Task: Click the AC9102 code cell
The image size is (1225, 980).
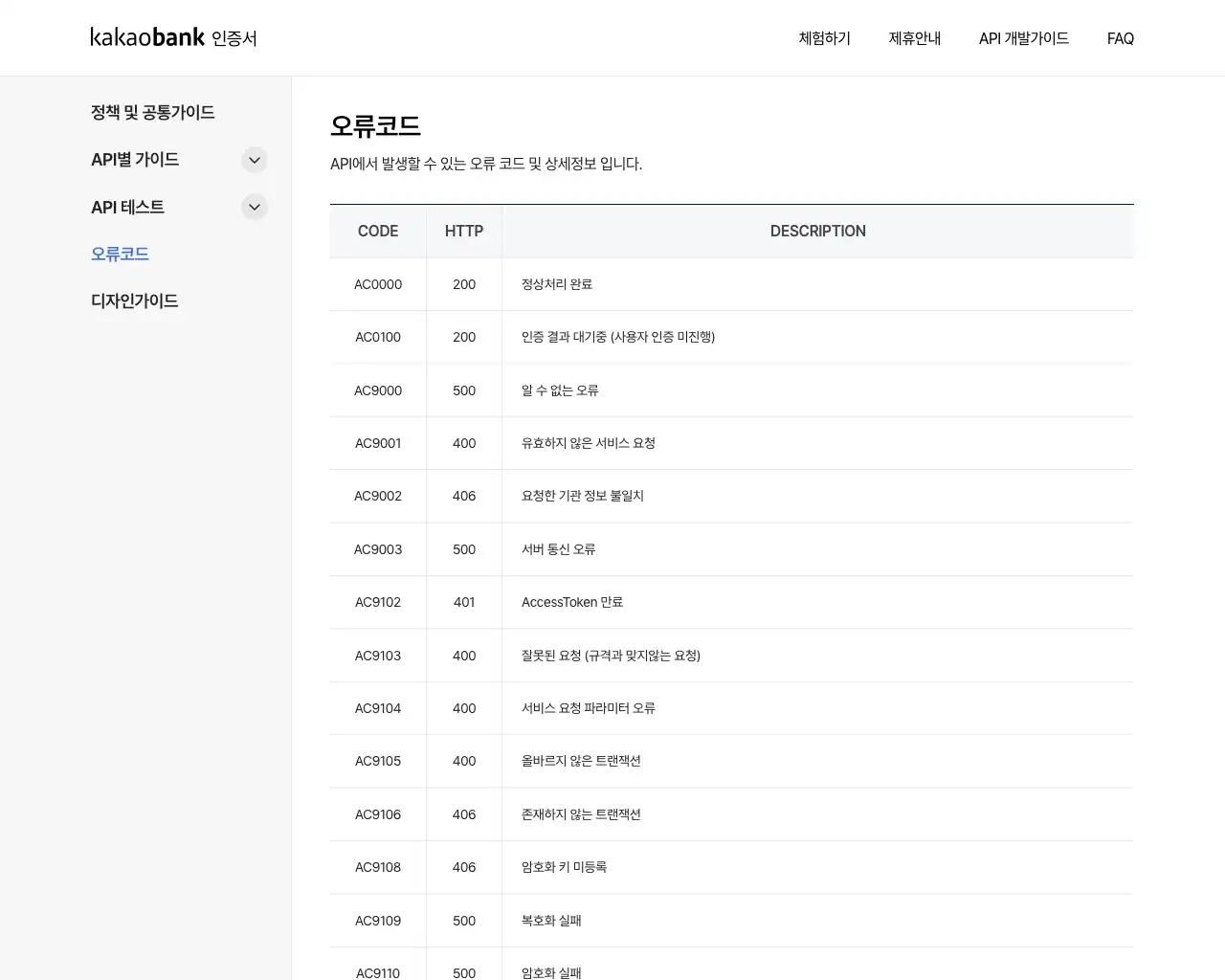Action: click(378, 602)
